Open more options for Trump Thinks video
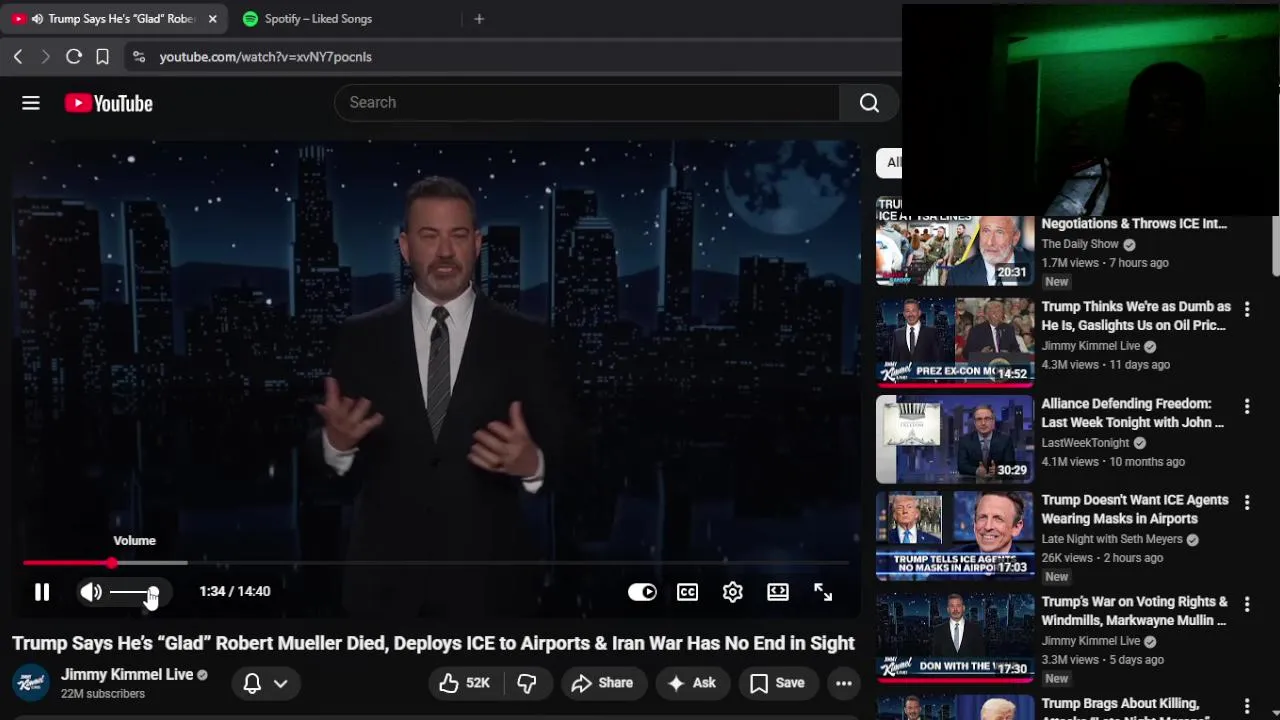The height and width of the screenshot is (720, 1280). (x=1247, y=310)
